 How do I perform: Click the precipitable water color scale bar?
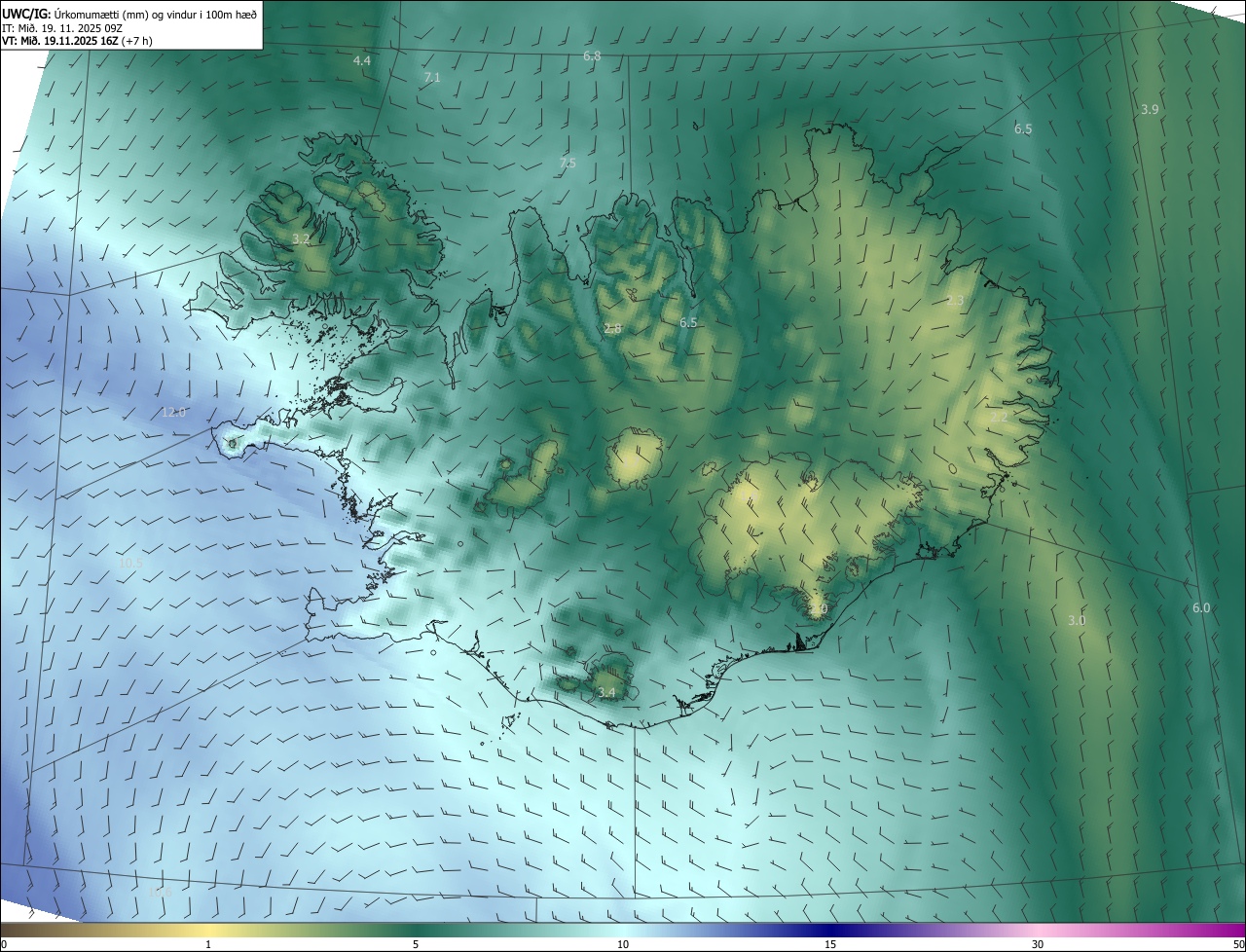[x=623, y=930]
